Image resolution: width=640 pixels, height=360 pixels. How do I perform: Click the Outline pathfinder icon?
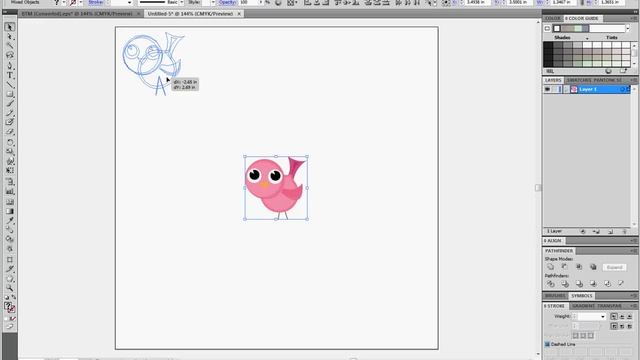tap(607, 284)
